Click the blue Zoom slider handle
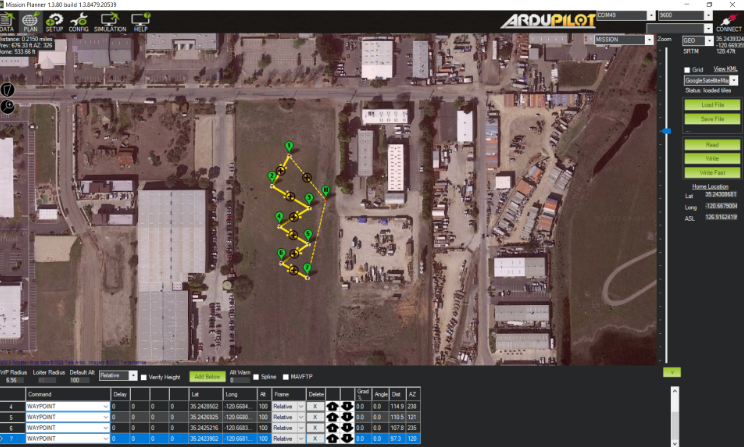744x447 pixels. point(666,131)
